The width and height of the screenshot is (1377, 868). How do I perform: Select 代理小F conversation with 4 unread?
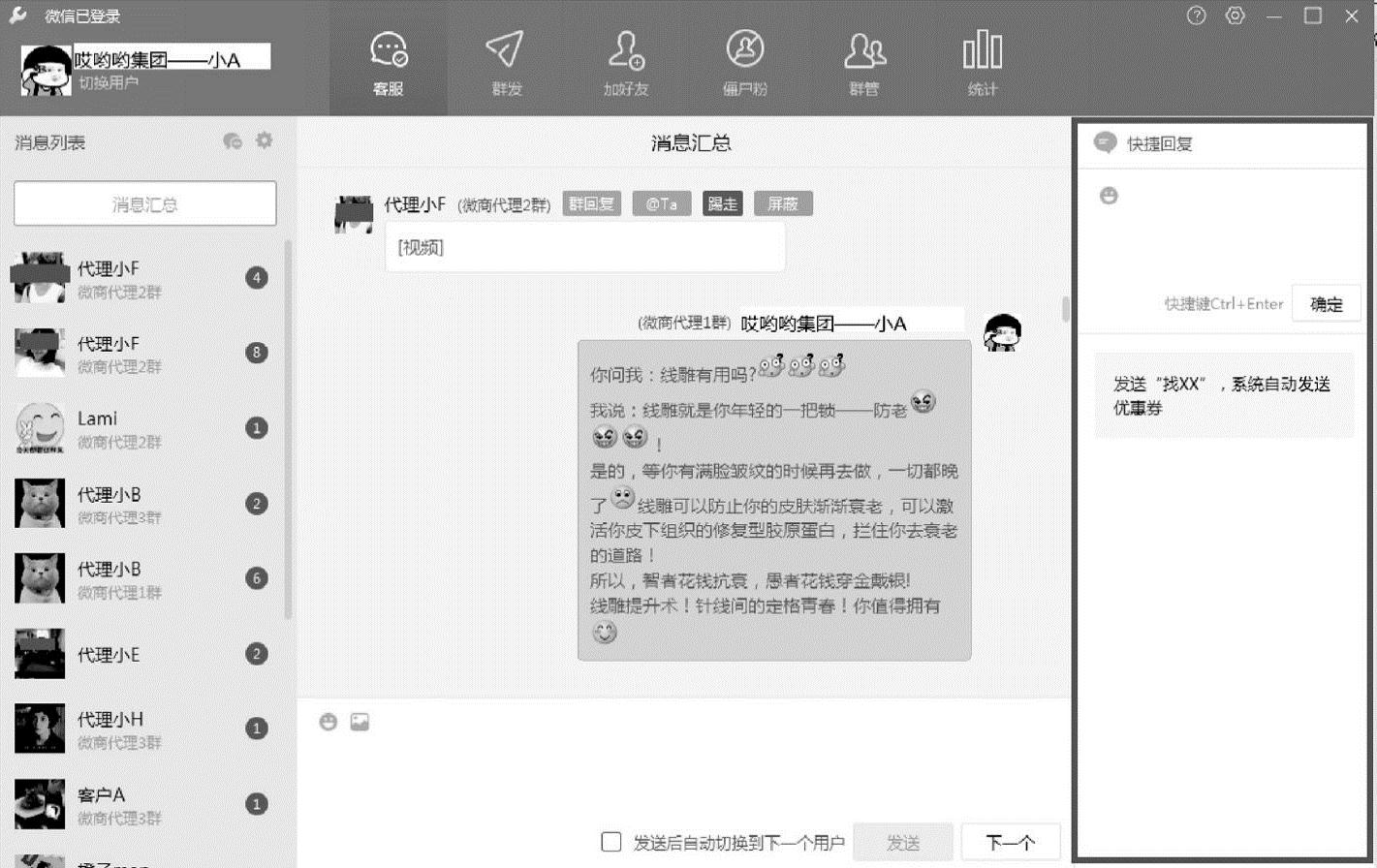pos(143,278)
